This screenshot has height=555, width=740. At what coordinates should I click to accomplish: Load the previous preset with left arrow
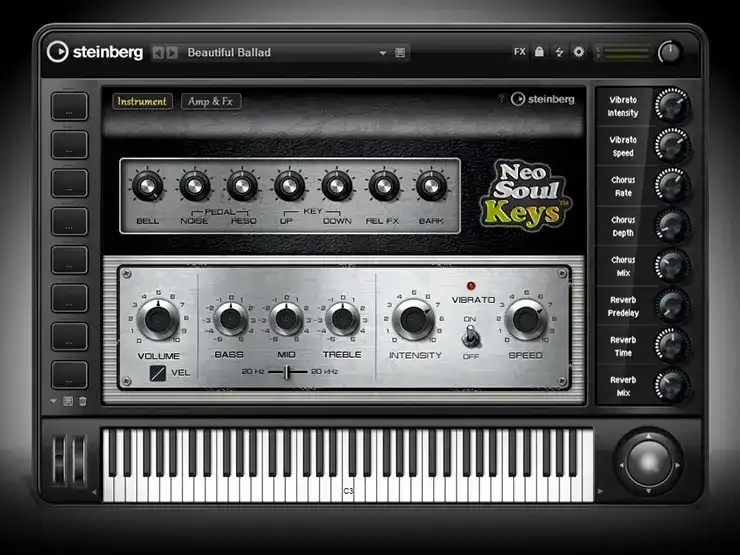pos(159,52)
